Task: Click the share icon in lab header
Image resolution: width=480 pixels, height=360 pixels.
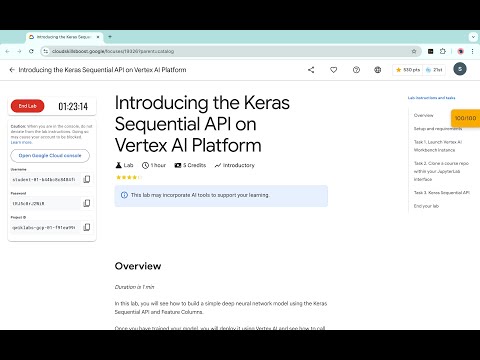Action: click(x=311, y=70)
